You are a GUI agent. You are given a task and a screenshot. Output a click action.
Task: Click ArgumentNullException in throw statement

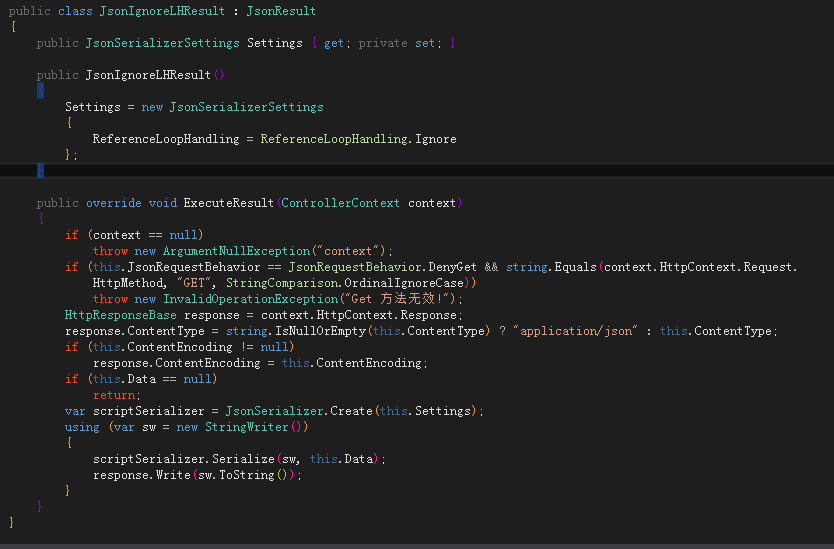[237, 251]
